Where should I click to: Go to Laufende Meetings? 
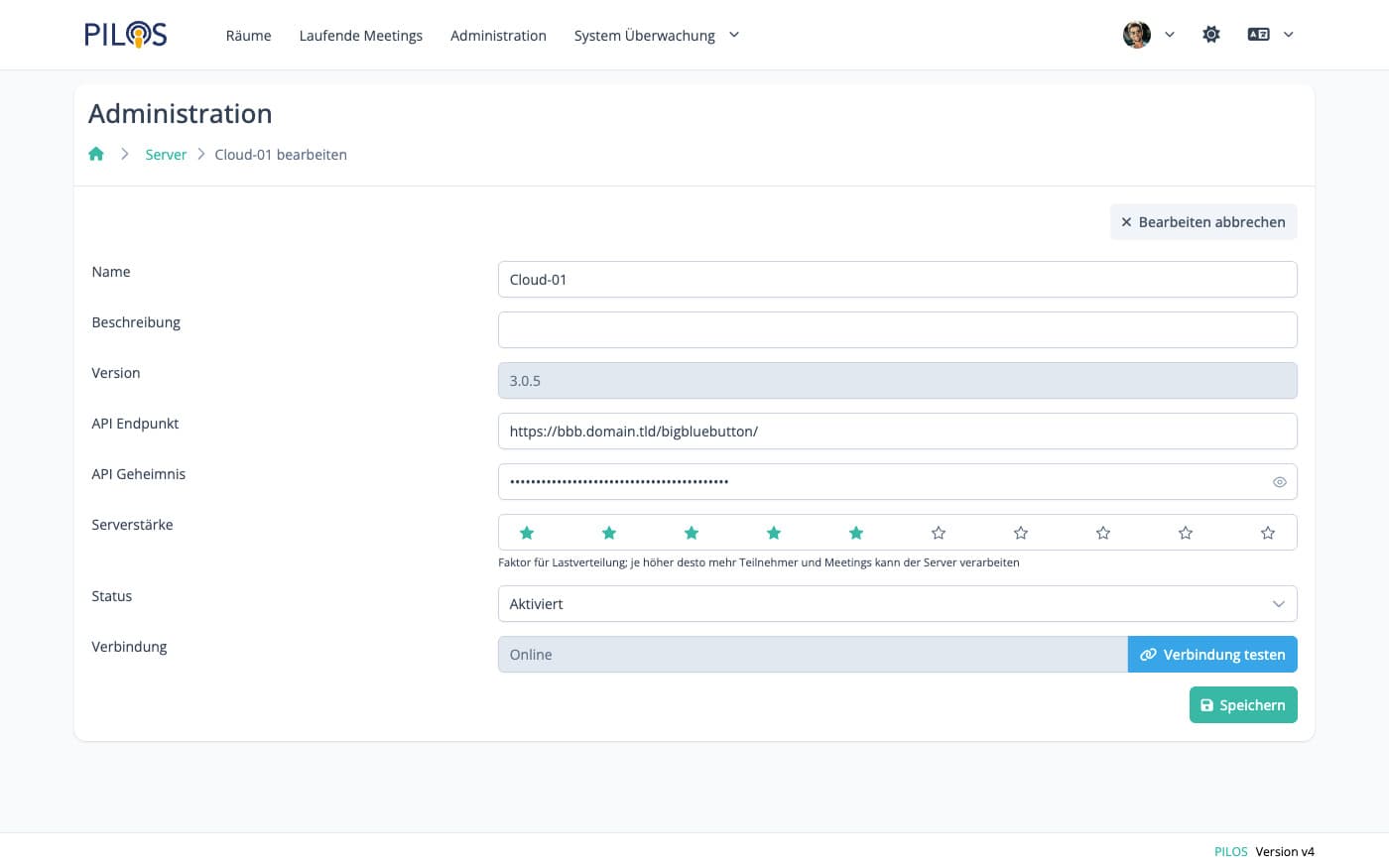(360, 36)
